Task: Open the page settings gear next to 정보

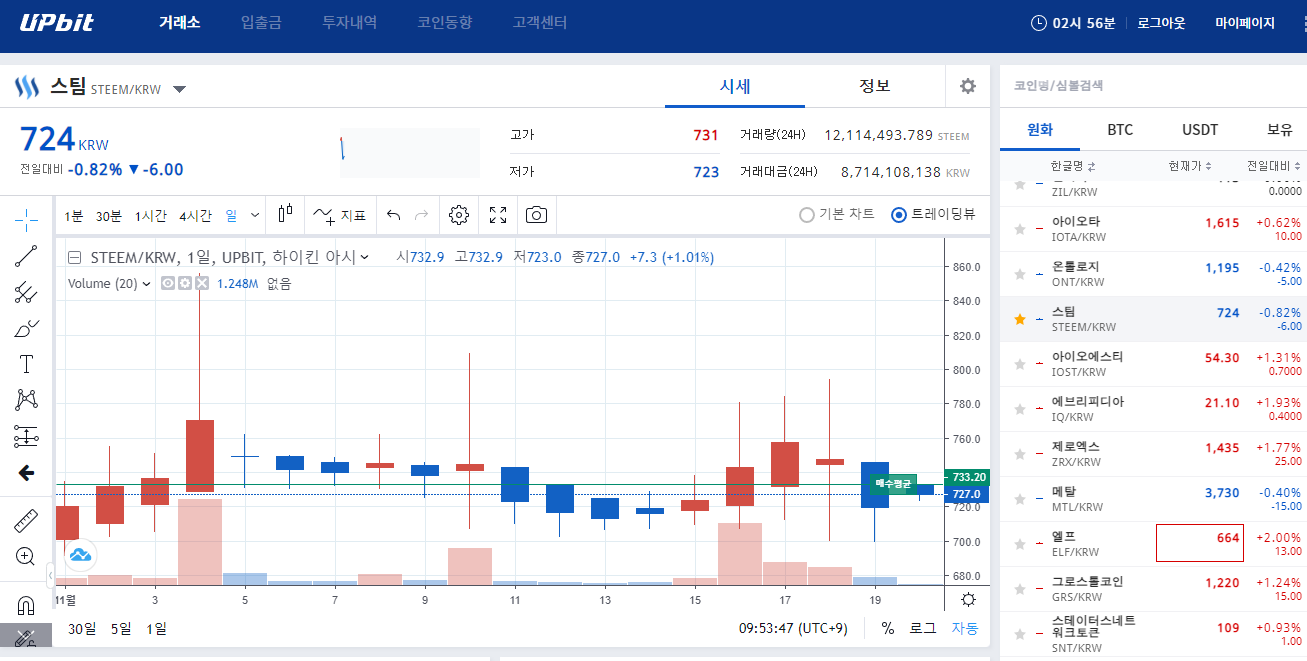Action: 967,86
